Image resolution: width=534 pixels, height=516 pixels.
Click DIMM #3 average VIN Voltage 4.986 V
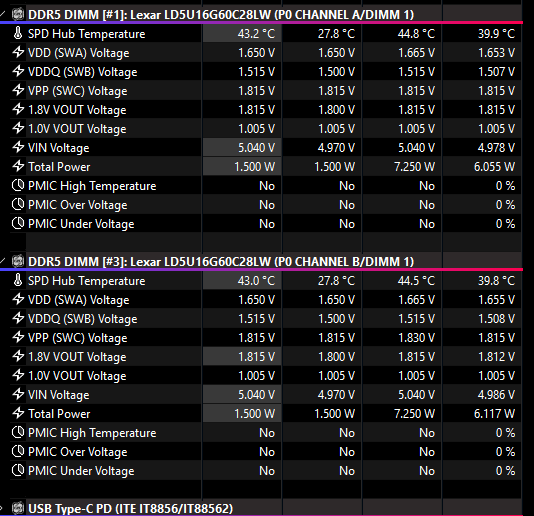click(x=496, y=395)
